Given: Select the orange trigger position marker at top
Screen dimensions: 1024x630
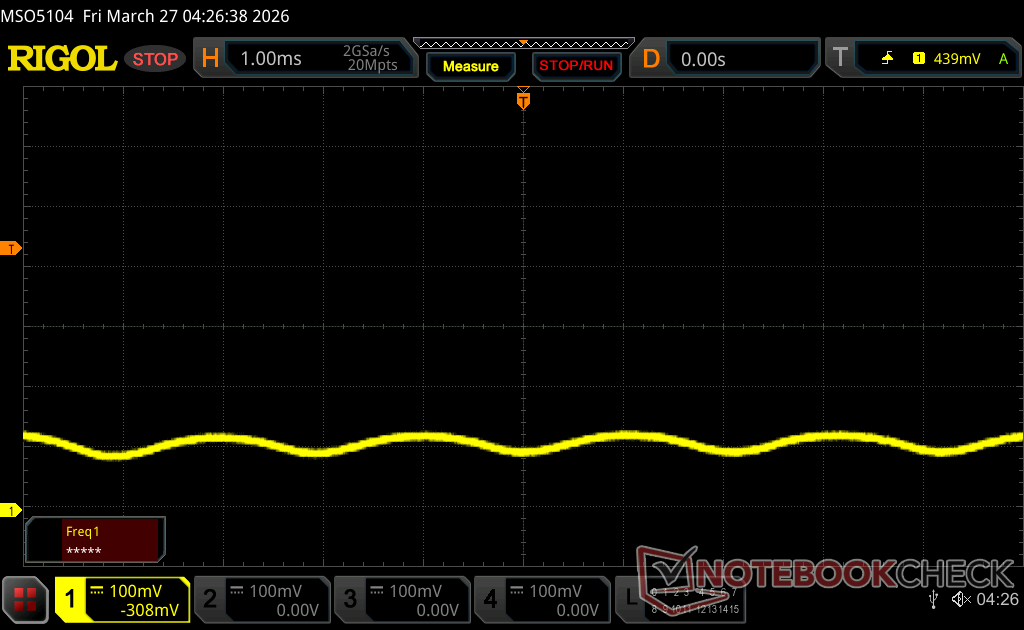Looking at the screenshot, I should coord(522,99).
